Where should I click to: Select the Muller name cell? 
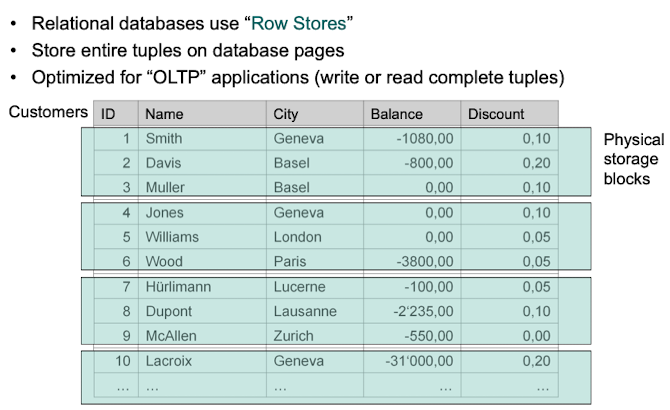point(165,188)
